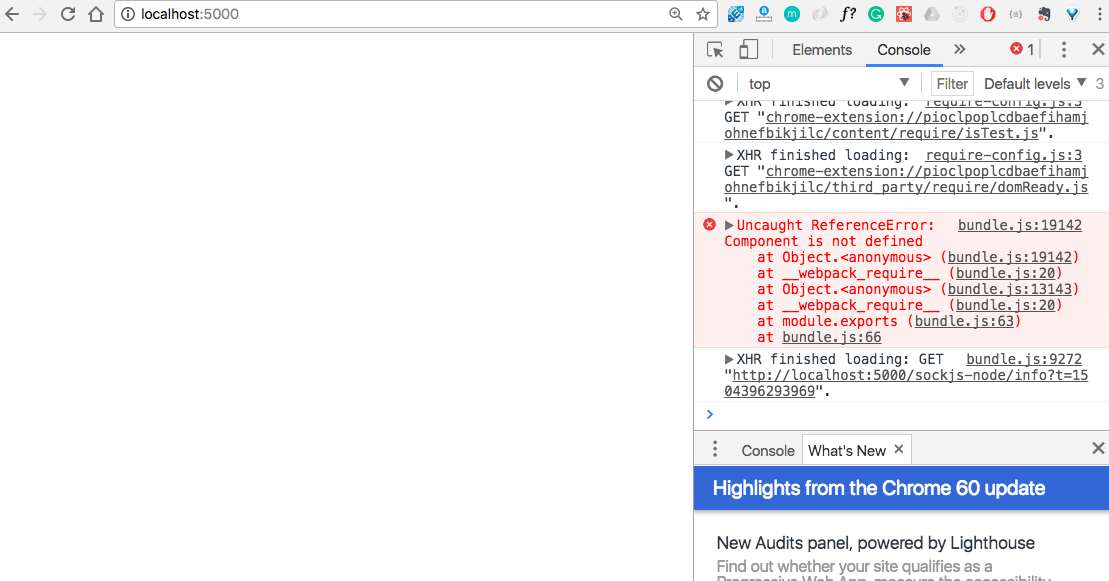Image resolution: width=1109 pixels, height=581 pixels.
Task: Click the WhatFont f? extension icon
Action: [848, 15]
